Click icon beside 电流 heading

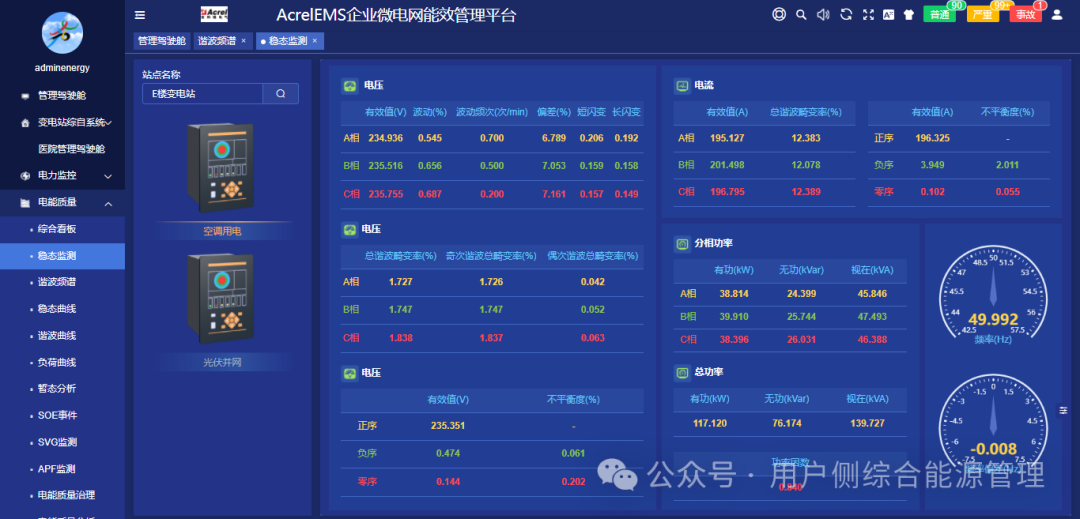682,86
